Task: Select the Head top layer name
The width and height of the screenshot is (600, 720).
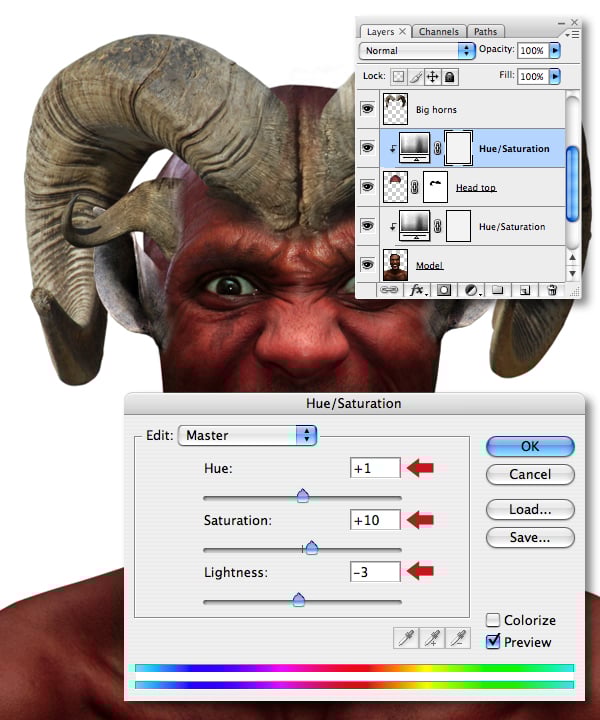Action: pos(476,187)
